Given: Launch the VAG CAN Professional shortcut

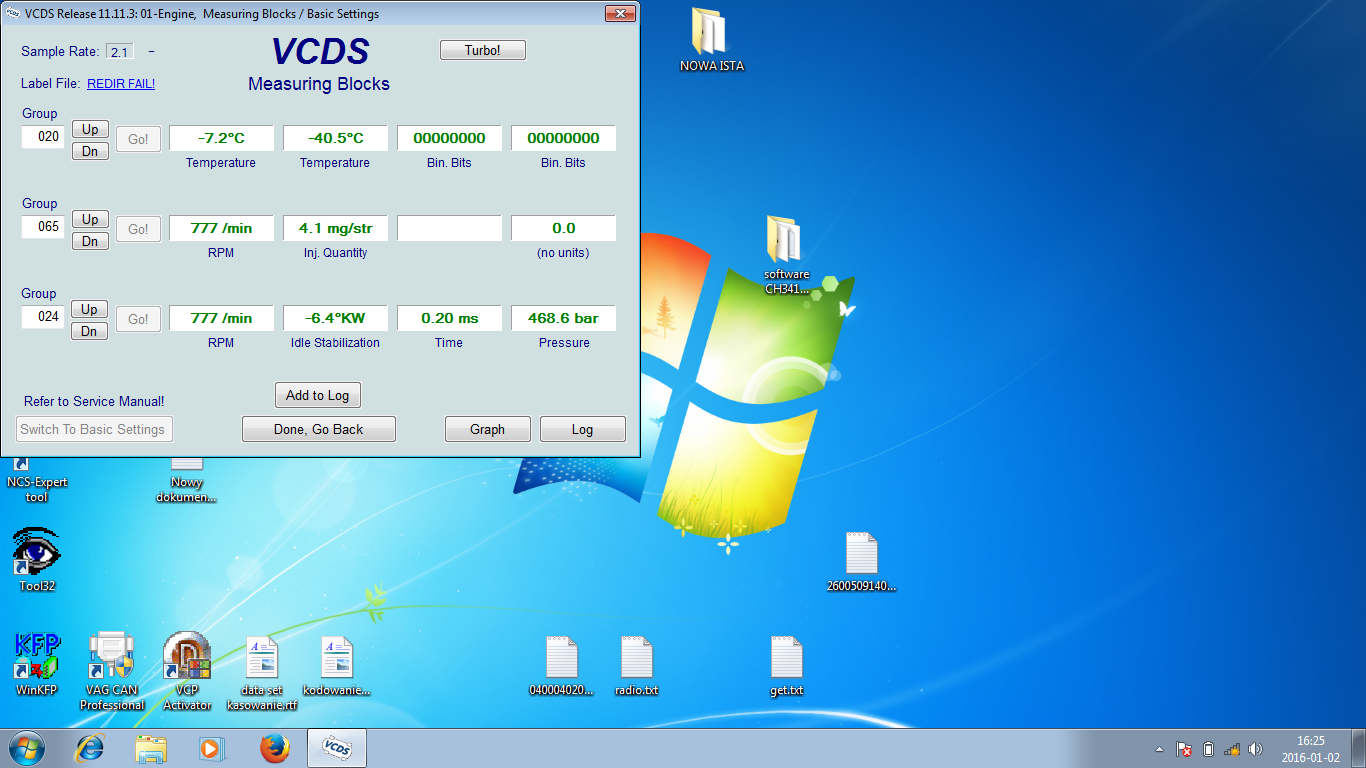Looking at the screenshot, I should point(111,656).
